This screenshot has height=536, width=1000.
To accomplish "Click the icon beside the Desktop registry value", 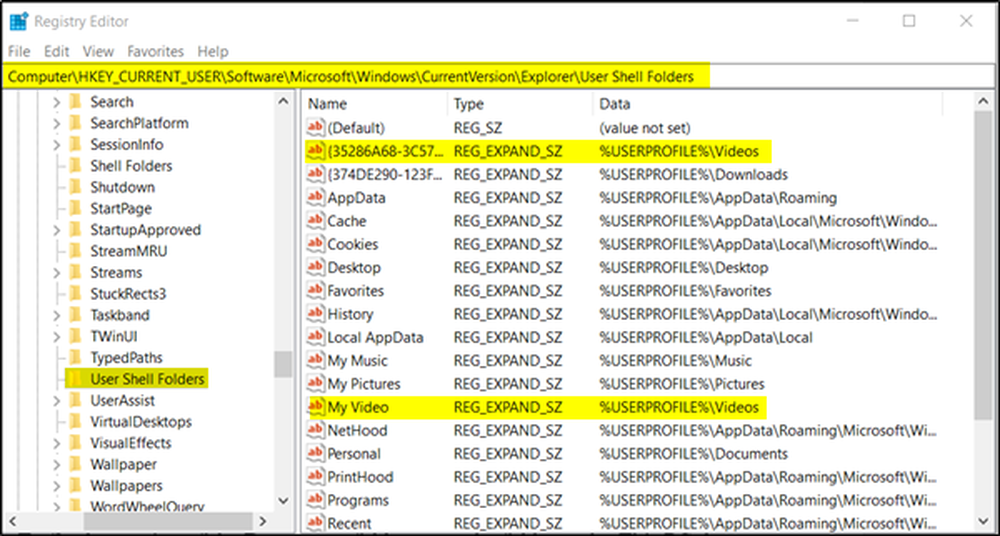I will [316, 268].
